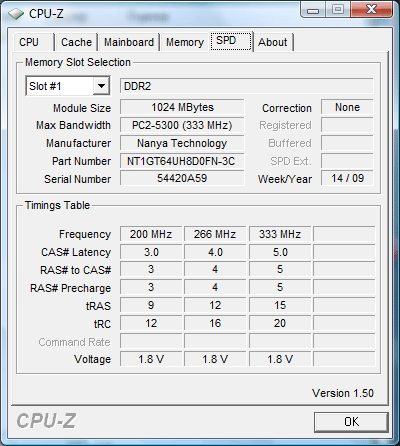
Task: Click the empty Registered field
Action: click(x=347, y=125)
